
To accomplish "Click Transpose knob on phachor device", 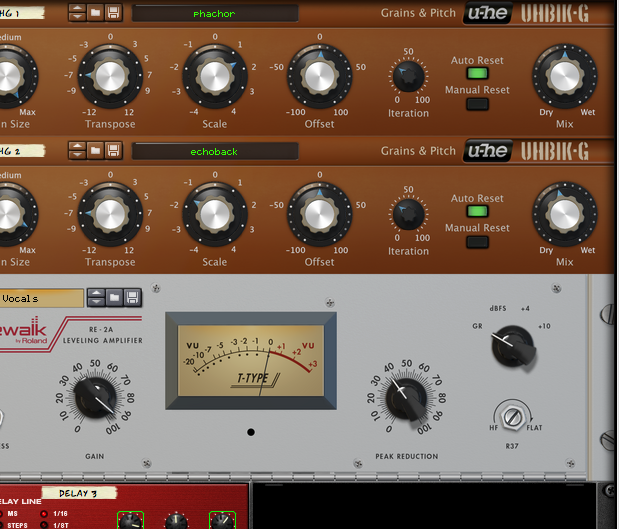I will pyautogui.click(x=110, y=76).
